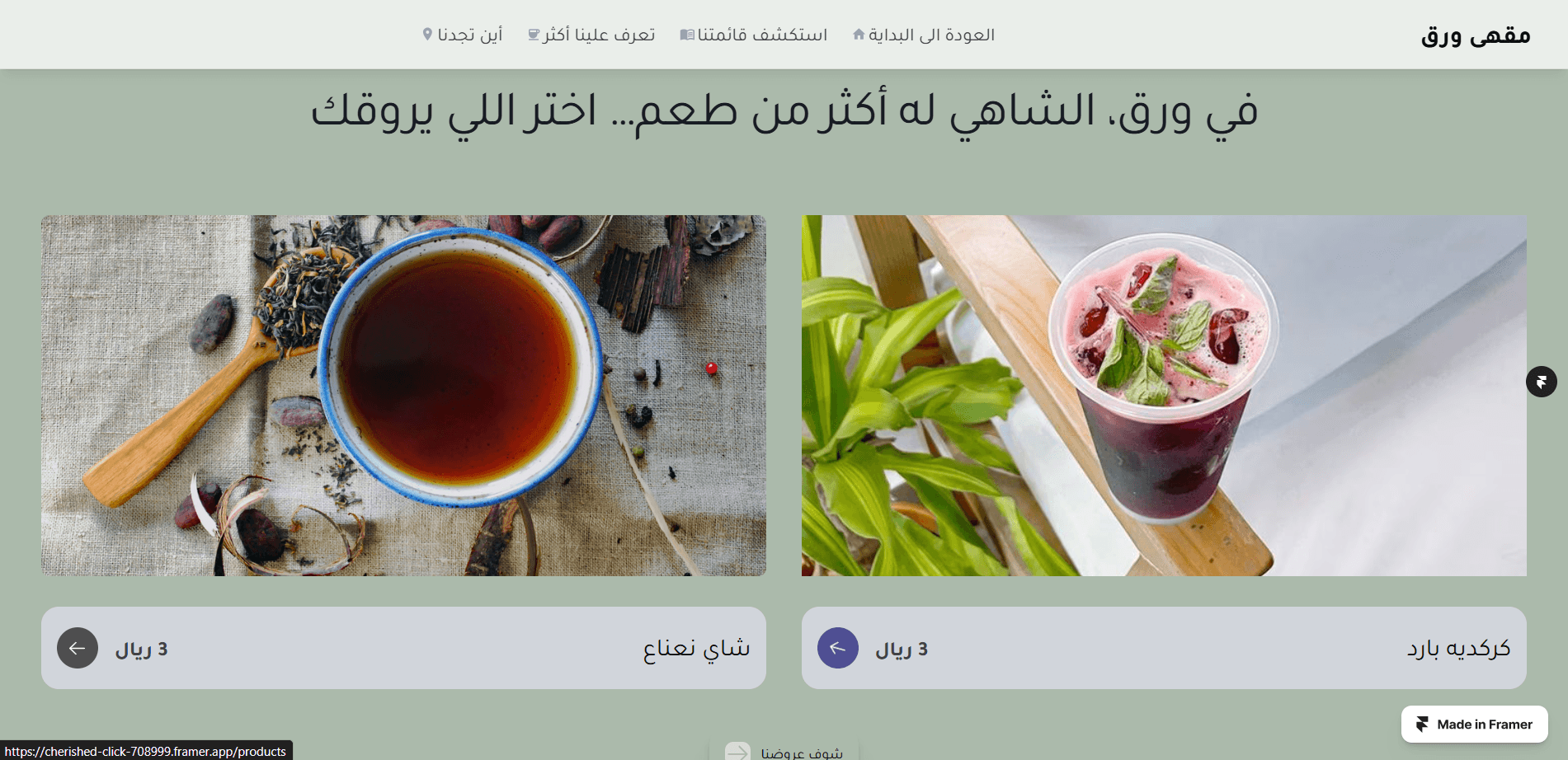Open the العودة الى البداية nav link
This screenshot has height=760, width=1568.
pos(924,35)
